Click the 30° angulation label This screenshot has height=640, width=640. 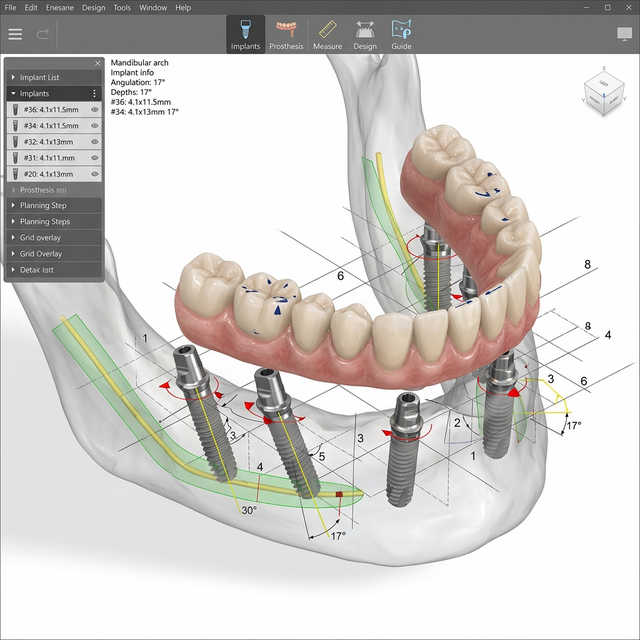(x=249, y=510)
